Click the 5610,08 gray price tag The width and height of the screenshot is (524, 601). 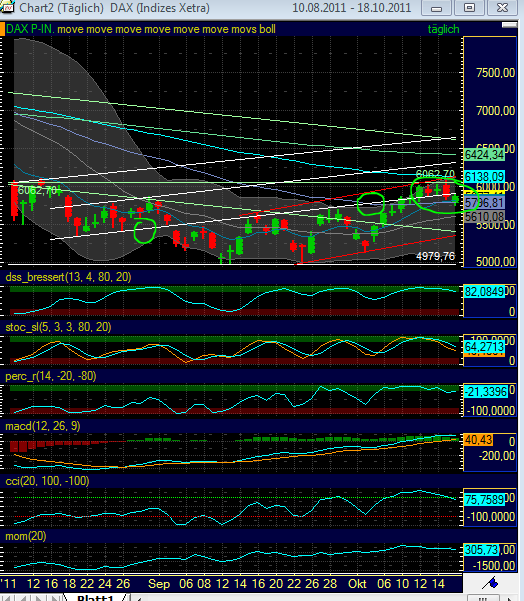(x=484, y=217)
